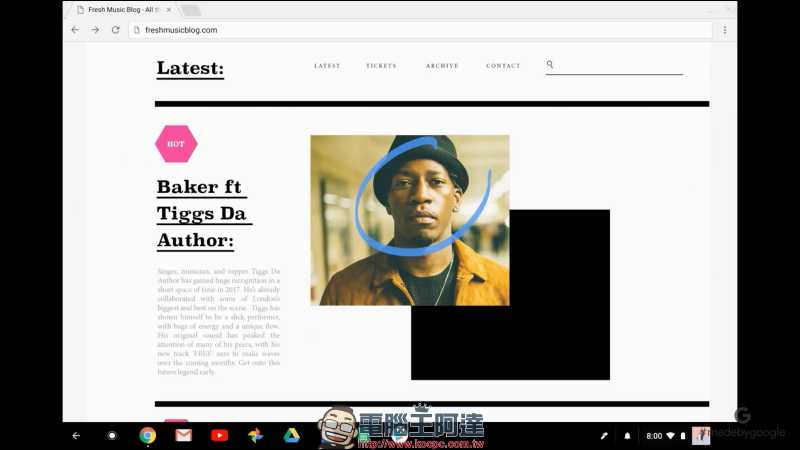
Task: Click the shelf back arrow button
Action: coord(76,436)
